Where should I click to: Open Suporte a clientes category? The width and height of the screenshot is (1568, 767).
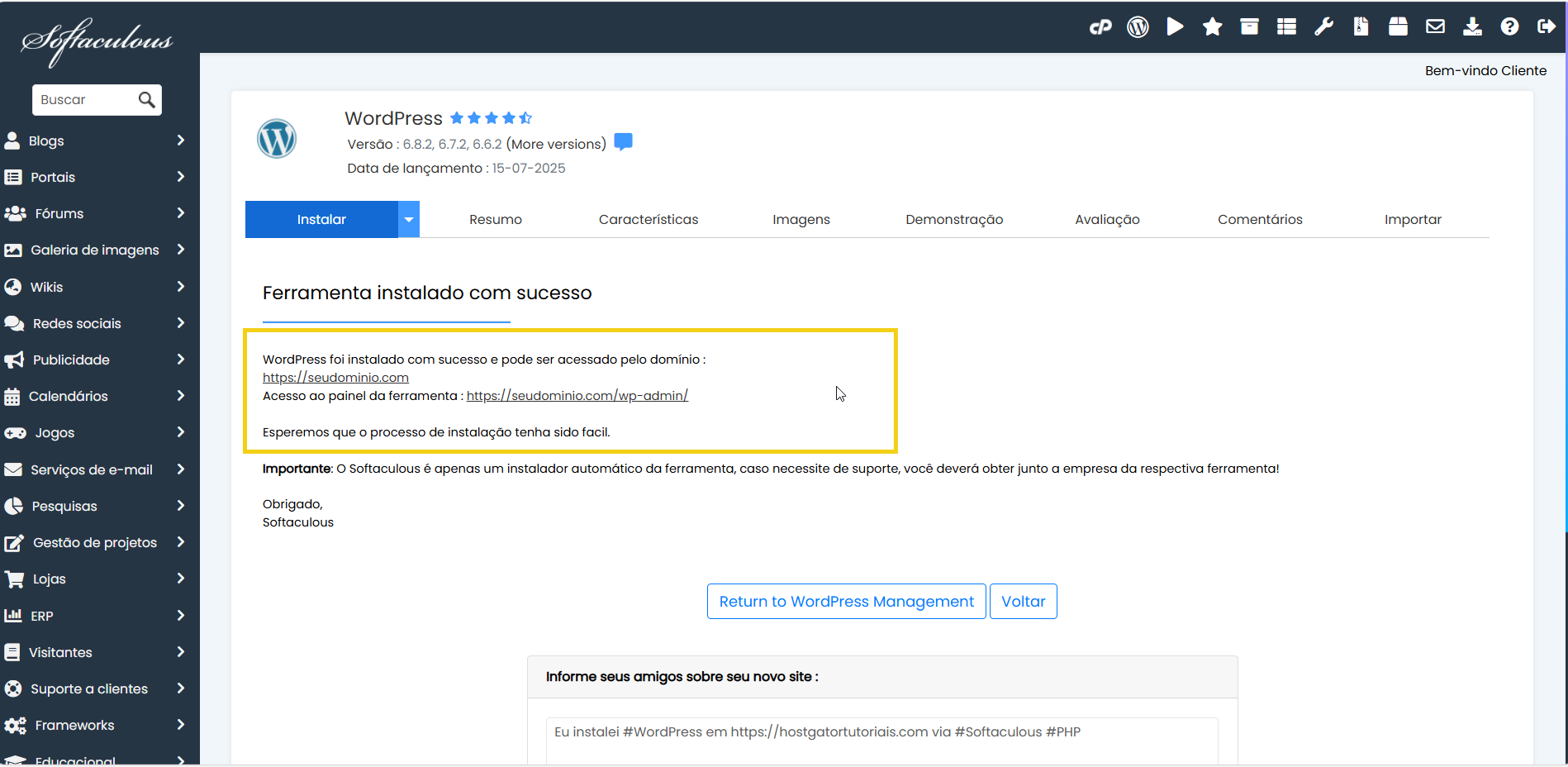tap(99, 688)
